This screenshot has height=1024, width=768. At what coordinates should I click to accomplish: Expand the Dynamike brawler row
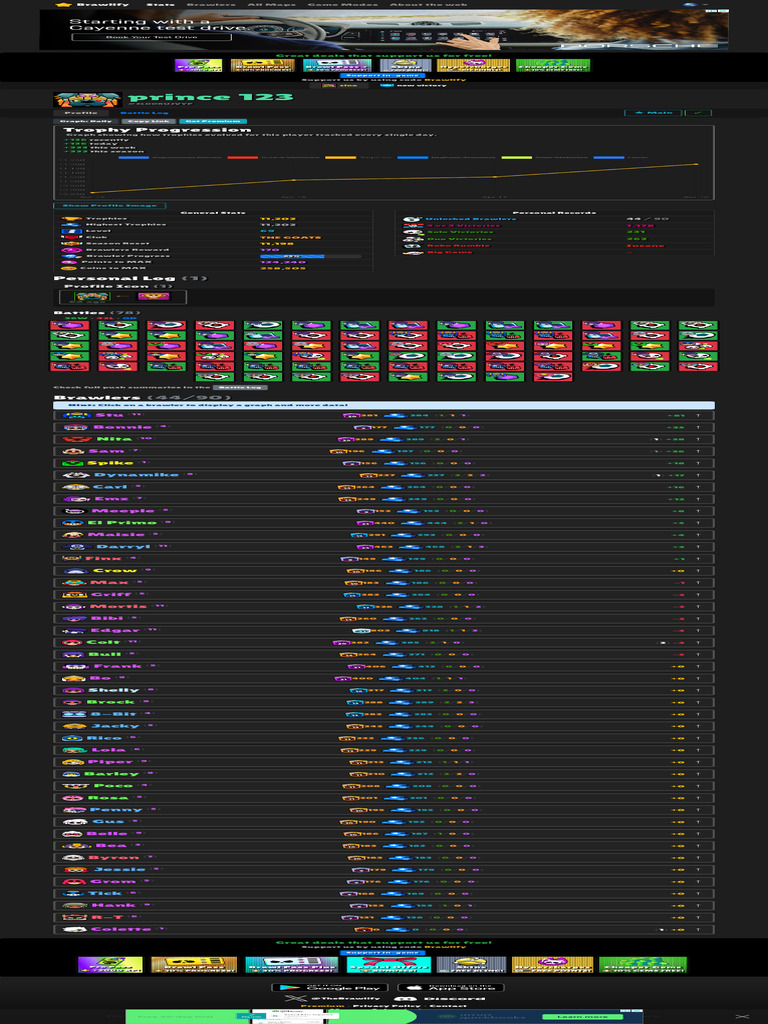(383, 475)
